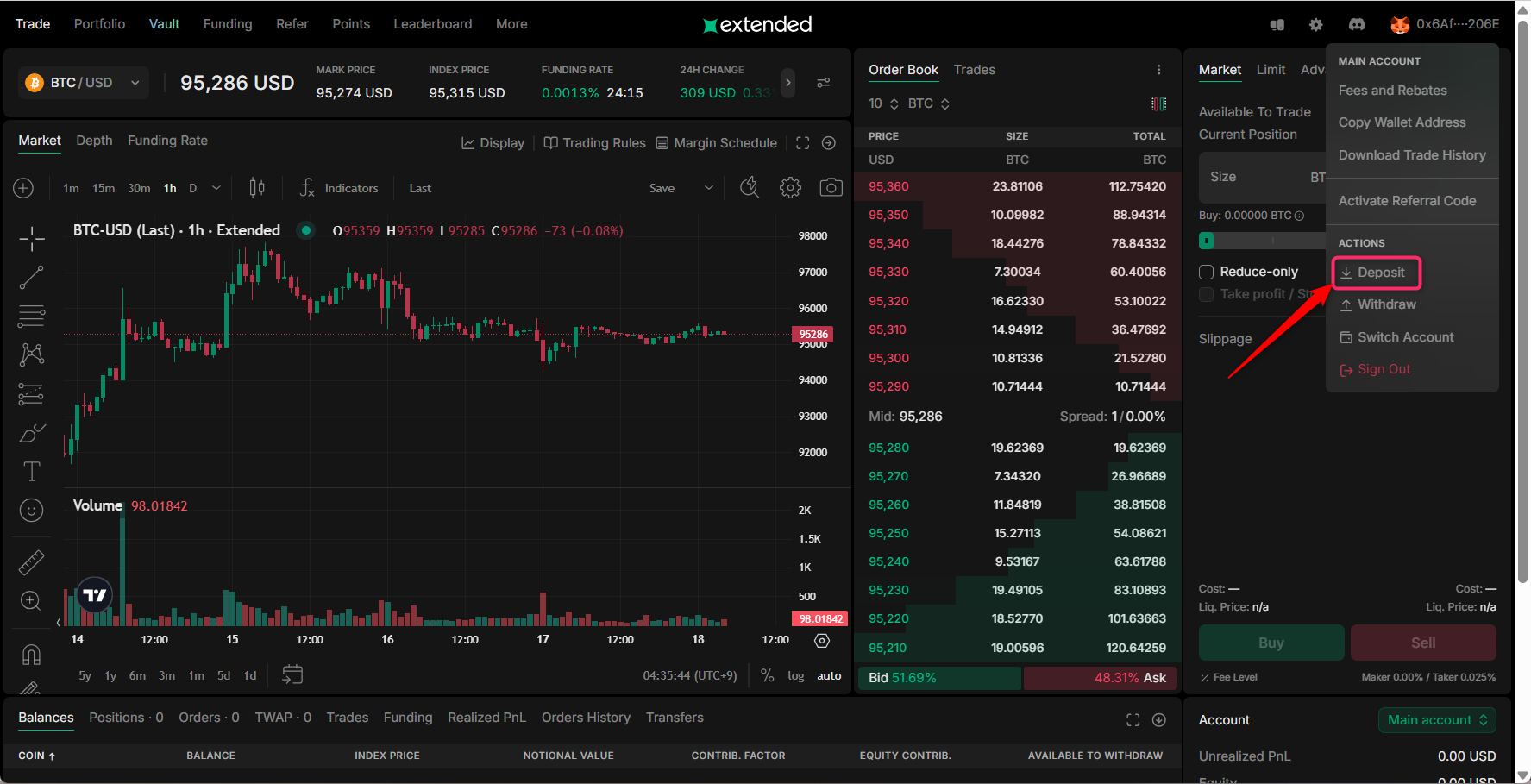Open the order book grouping 10 dropdown

click(x=883, y=103)
